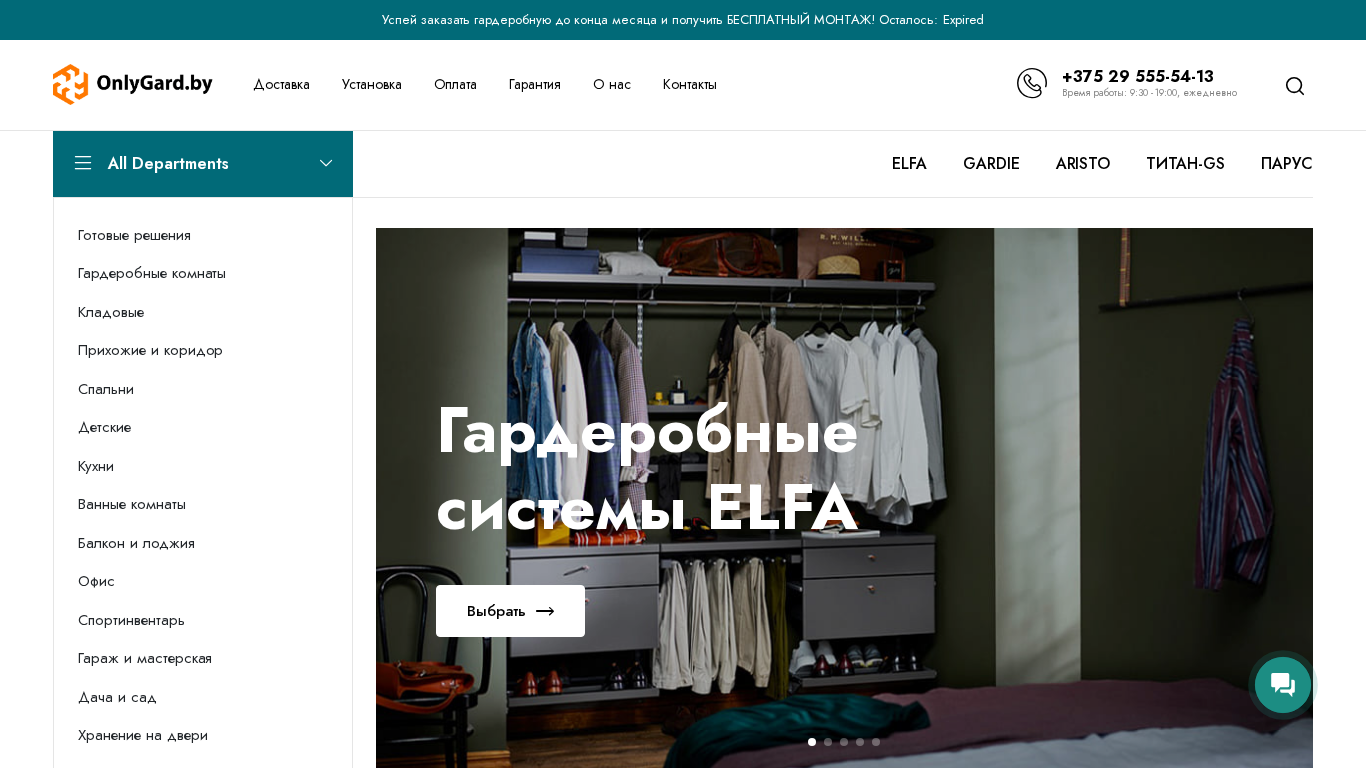Jump to the last carousel slide dot

pyautogui.click(x=876, y=742)
